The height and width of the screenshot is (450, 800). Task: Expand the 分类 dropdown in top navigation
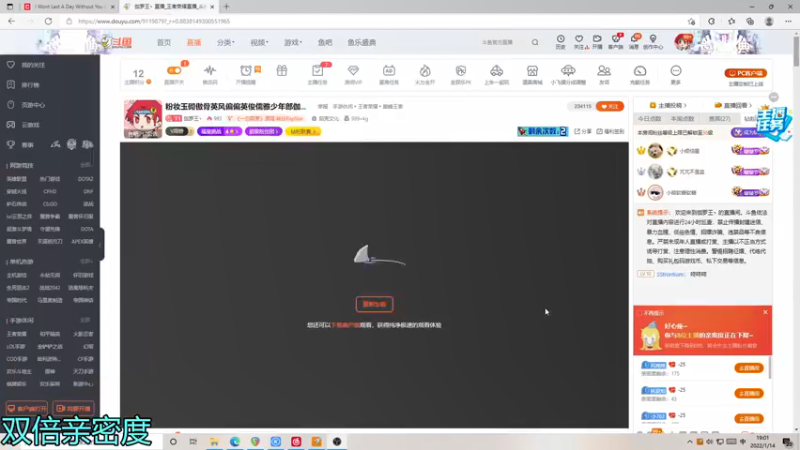pos(226,42)
